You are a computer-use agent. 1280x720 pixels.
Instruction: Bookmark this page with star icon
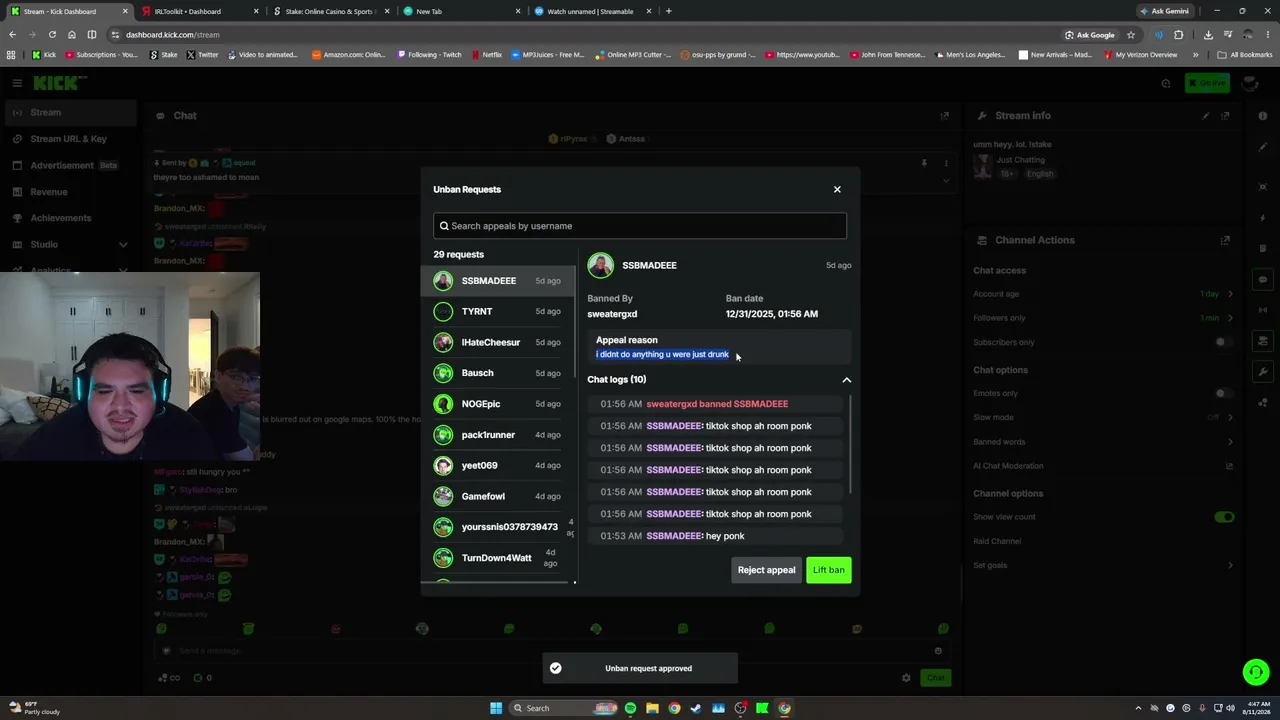tap(1131, 35)
